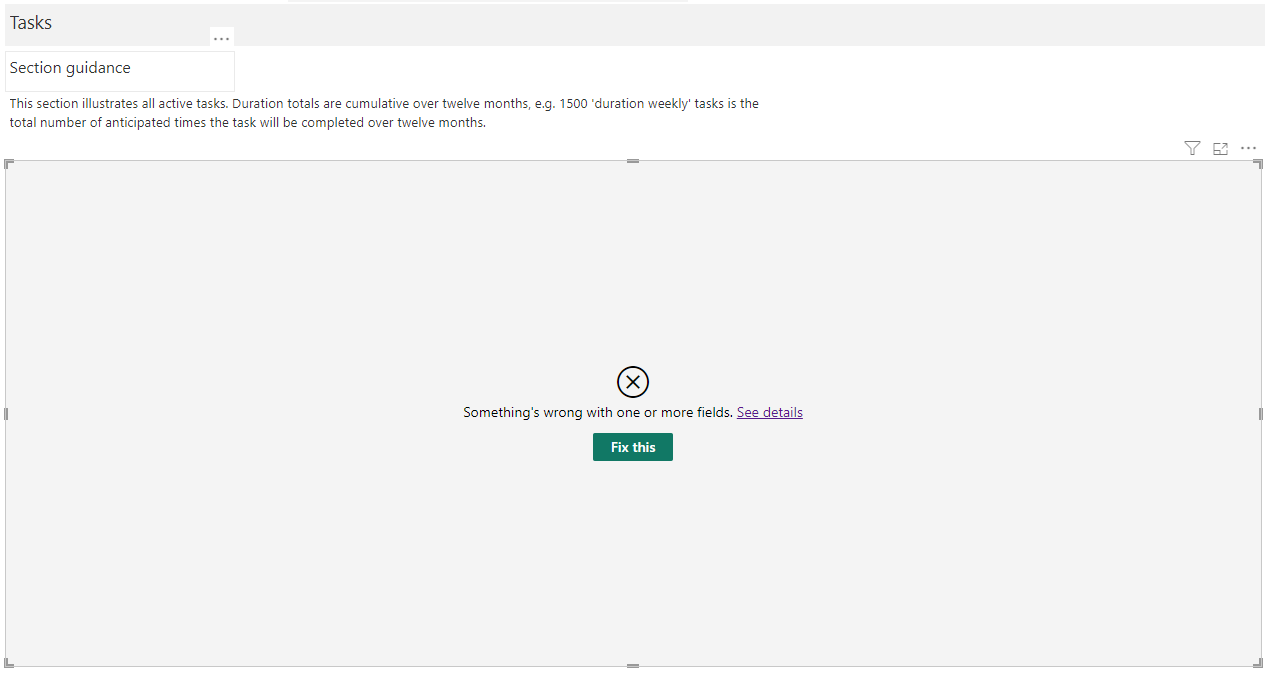Click the top-center resize handle of the visual

tap(632, 160)
